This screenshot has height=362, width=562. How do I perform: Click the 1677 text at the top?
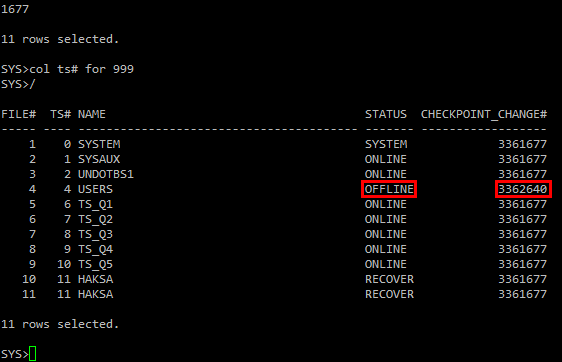point(15,9)
